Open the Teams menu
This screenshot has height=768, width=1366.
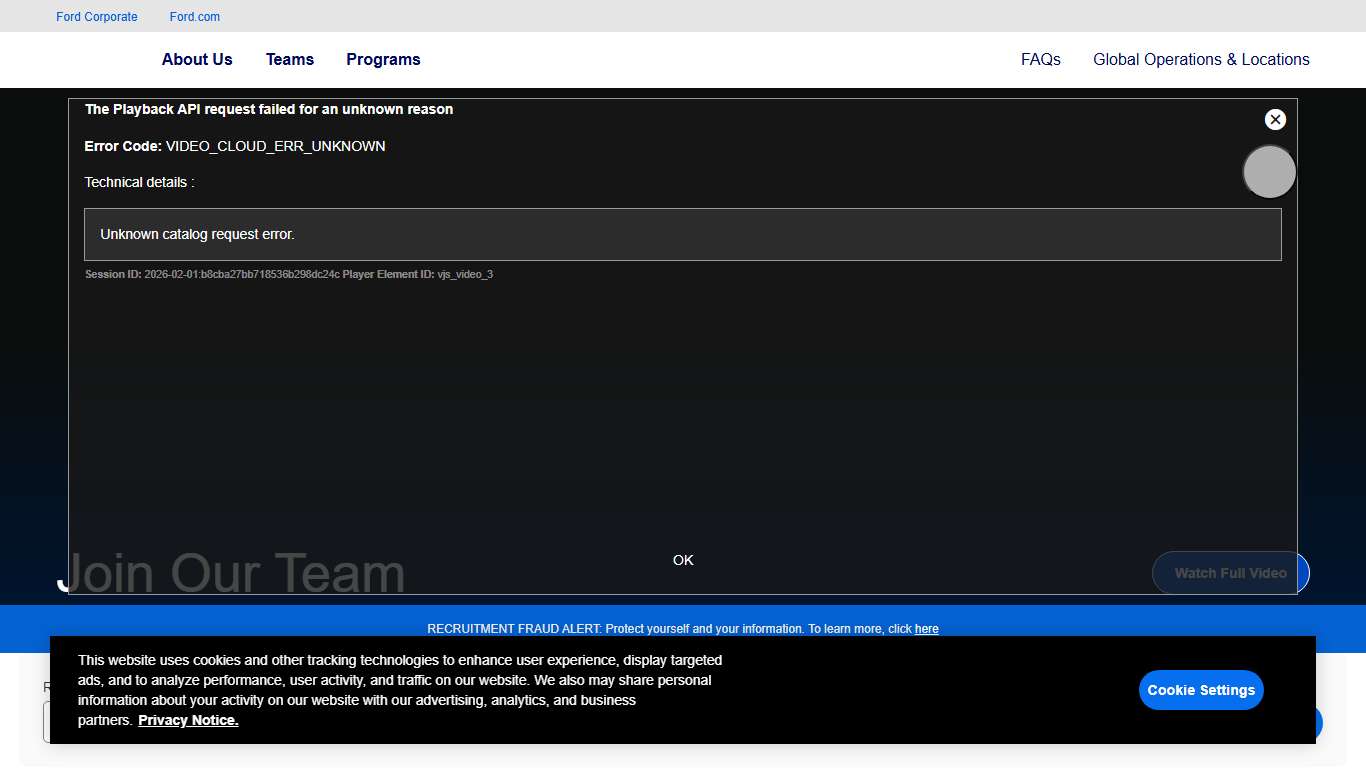click(x=290, y=60)
